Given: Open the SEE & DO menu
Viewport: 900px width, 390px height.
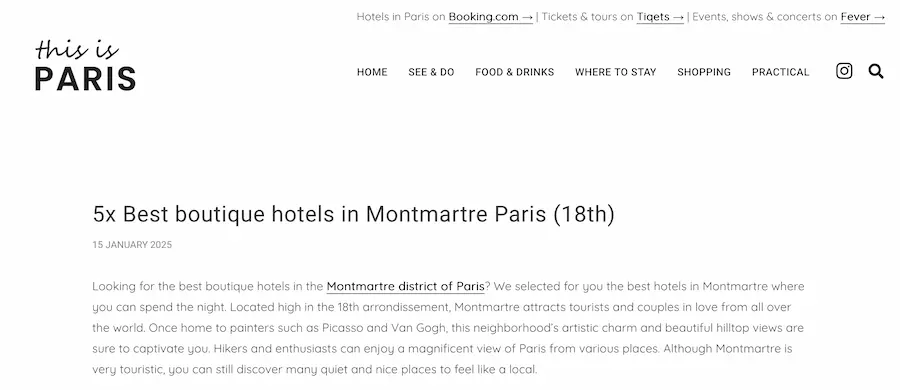Looking at the screenshot, I should coord(431,72).
